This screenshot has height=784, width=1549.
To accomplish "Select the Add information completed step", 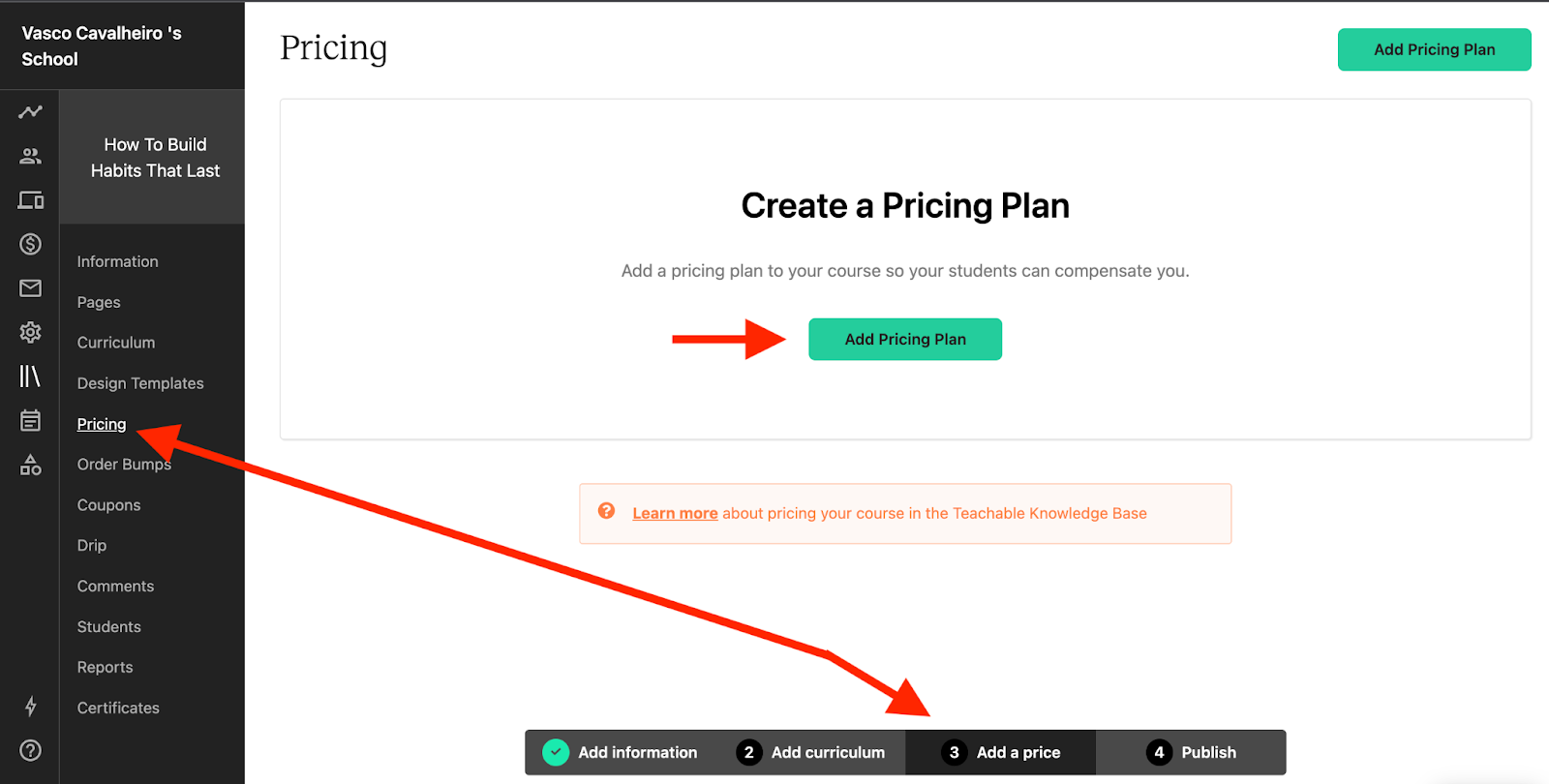I will pos(621,752).
